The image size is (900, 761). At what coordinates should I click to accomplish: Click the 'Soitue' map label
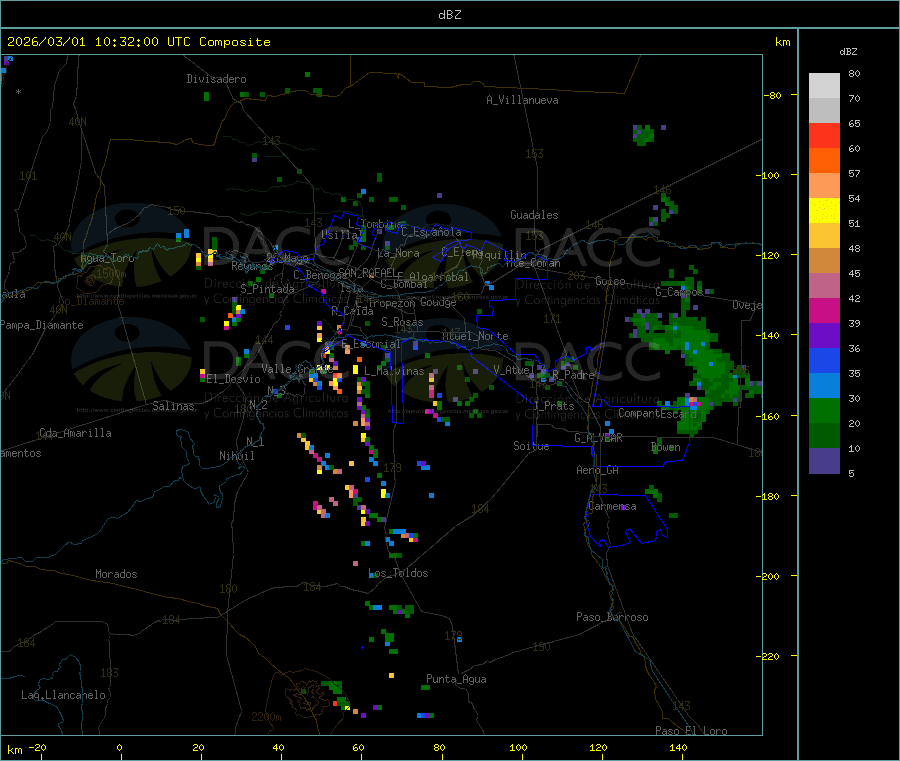(x=532, y=446)
